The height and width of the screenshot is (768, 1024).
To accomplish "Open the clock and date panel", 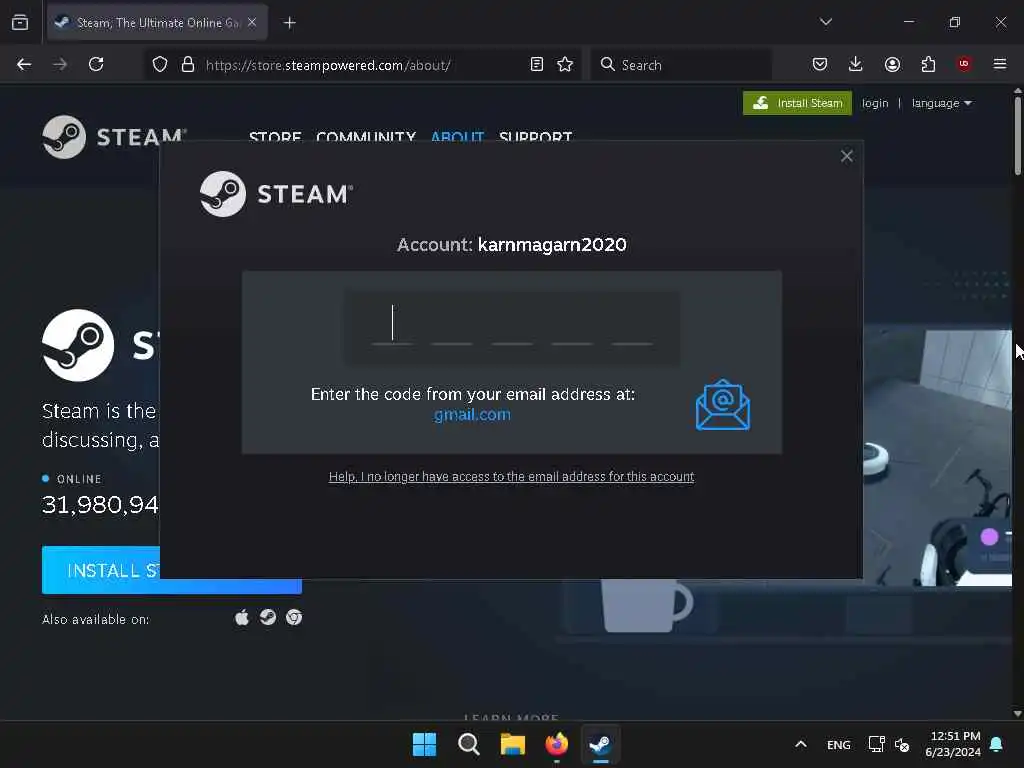I will pos(953,744).
